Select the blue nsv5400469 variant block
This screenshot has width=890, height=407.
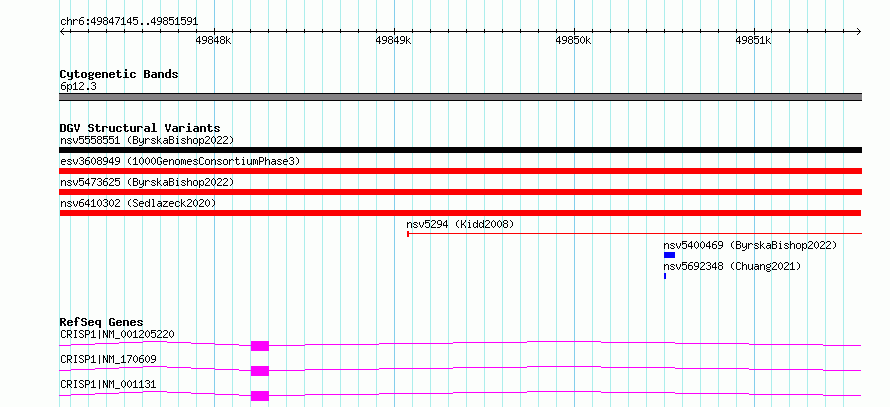669,255
